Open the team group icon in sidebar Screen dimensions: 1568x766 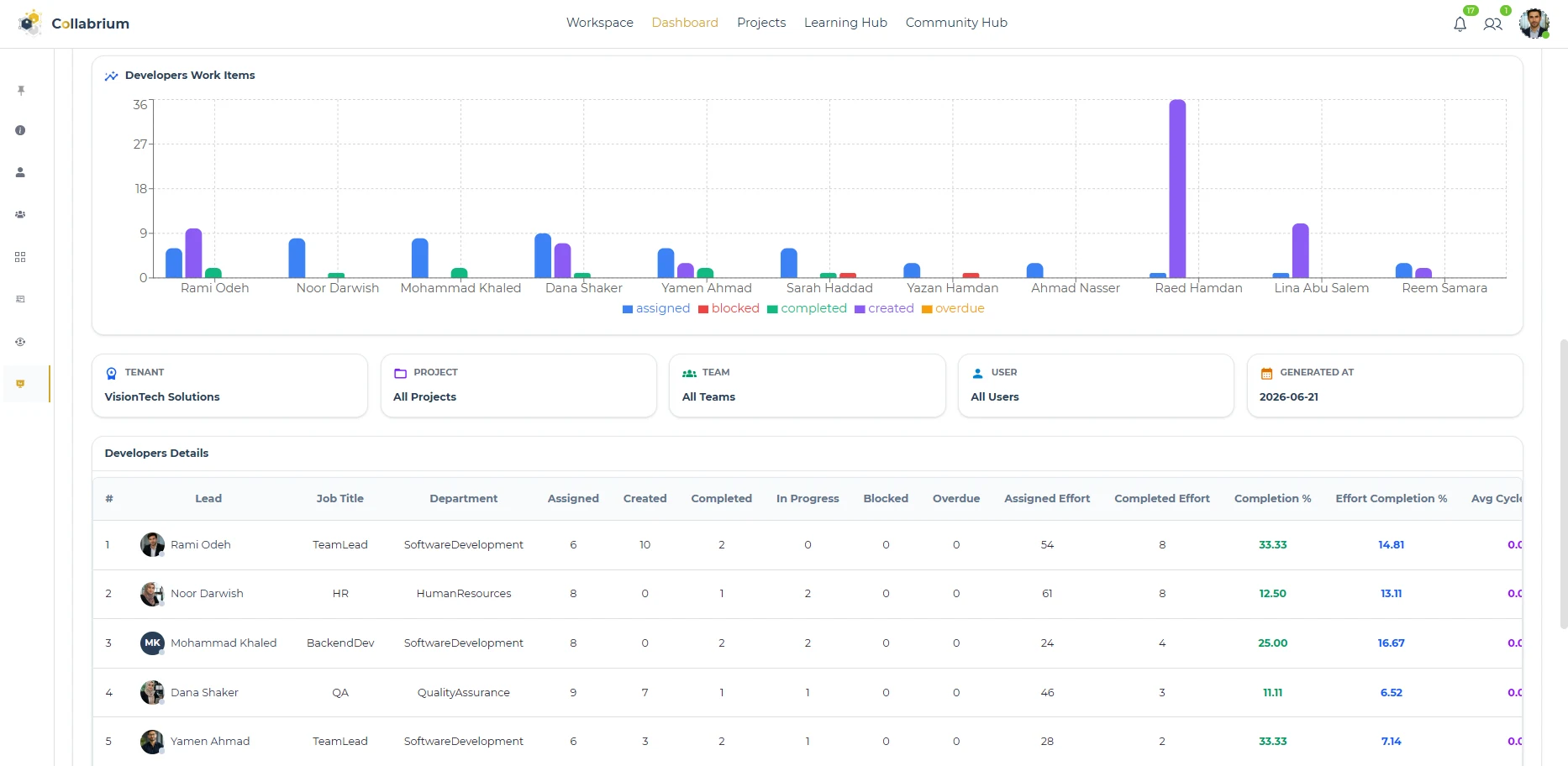click(x=20, y=214)
